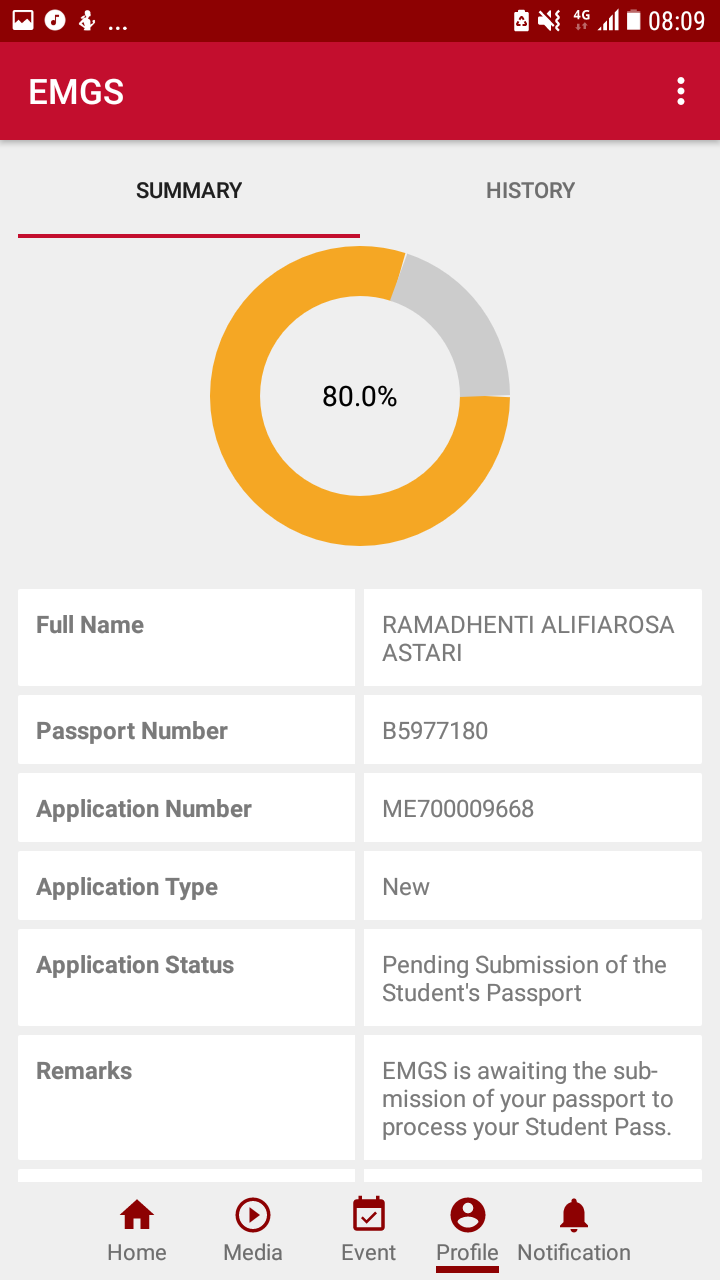Open the Media play icon

pyautogui.click(x=253, y=1215)
